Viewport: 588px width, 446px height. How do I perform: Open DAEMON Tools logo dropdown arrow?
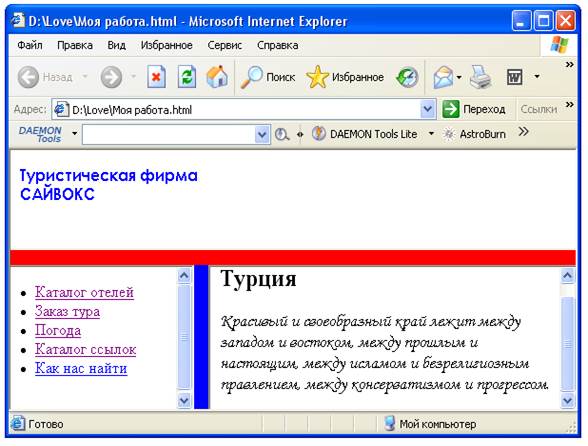pos(74,134)
